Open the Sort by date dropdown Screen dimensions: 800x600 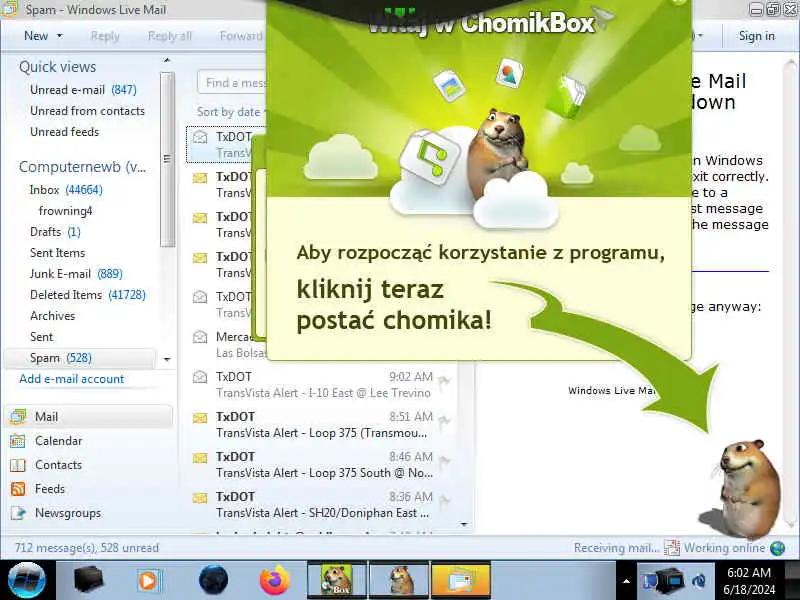click(231, 112)
